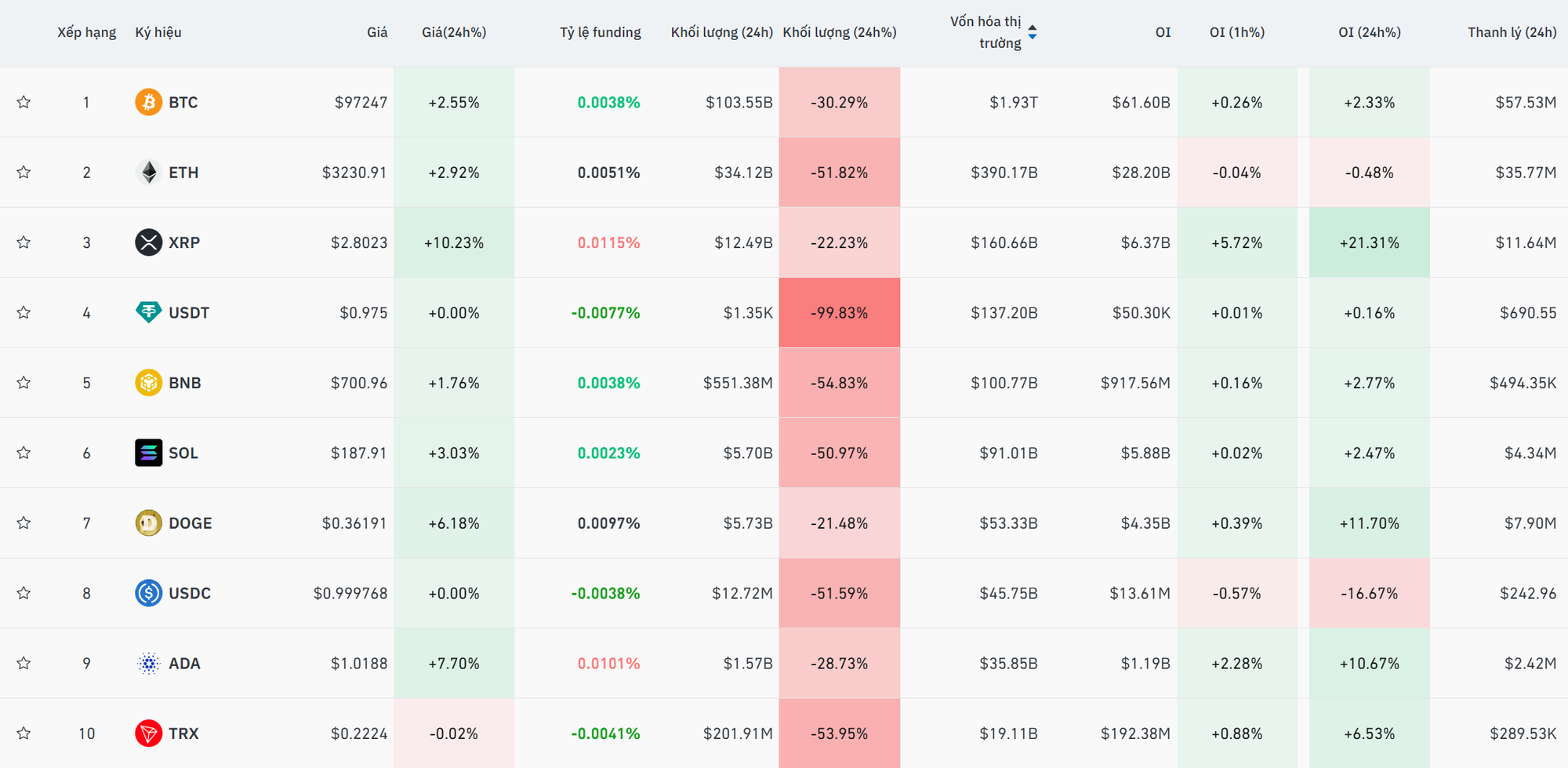Sort by Tỷ lệ funding column header
The width and height of the screenshot is (1568, 768).
[600, 32]
